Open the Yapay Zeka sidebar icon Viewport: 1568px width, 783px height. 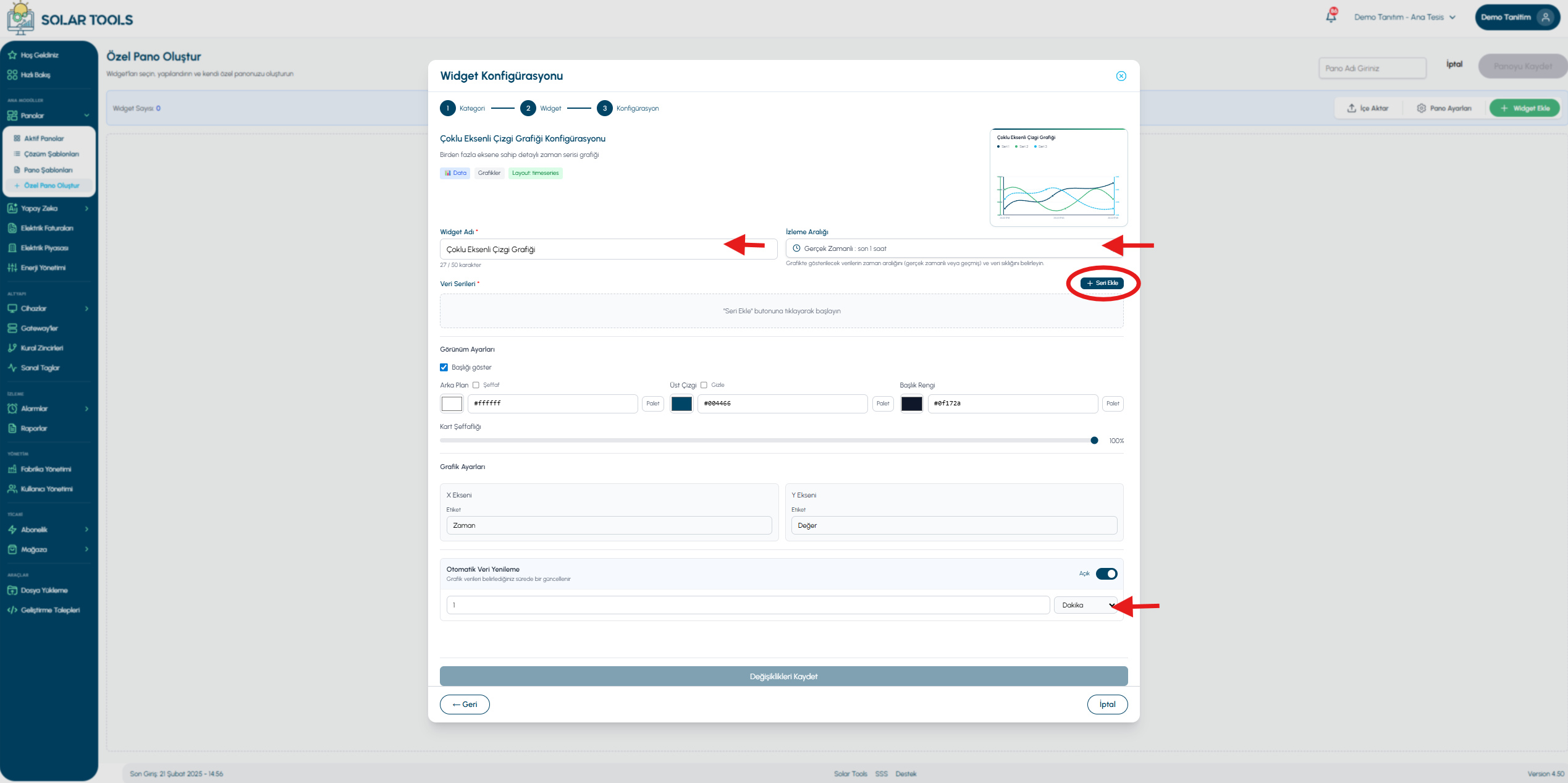(x=12, y=208)
